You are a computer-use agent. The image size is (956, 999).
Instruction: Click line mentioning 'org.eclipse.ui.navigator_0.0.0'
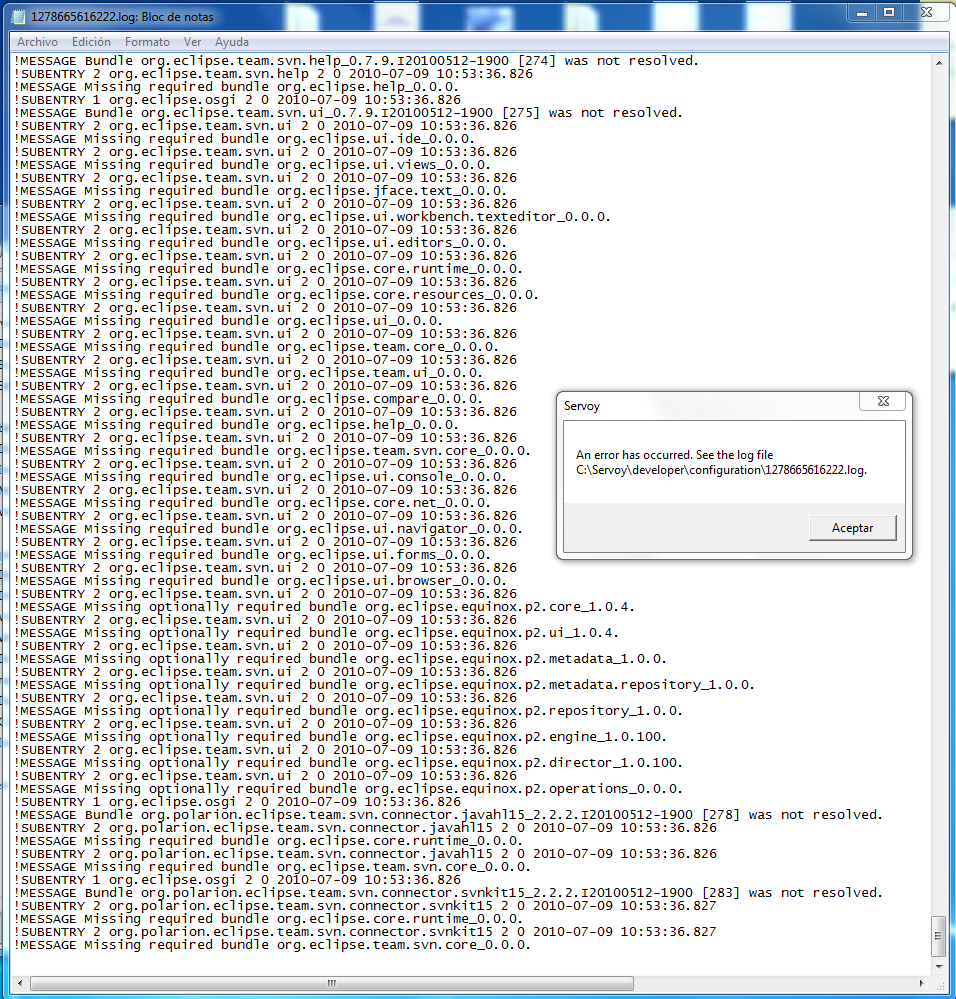[x=268, y=529]
